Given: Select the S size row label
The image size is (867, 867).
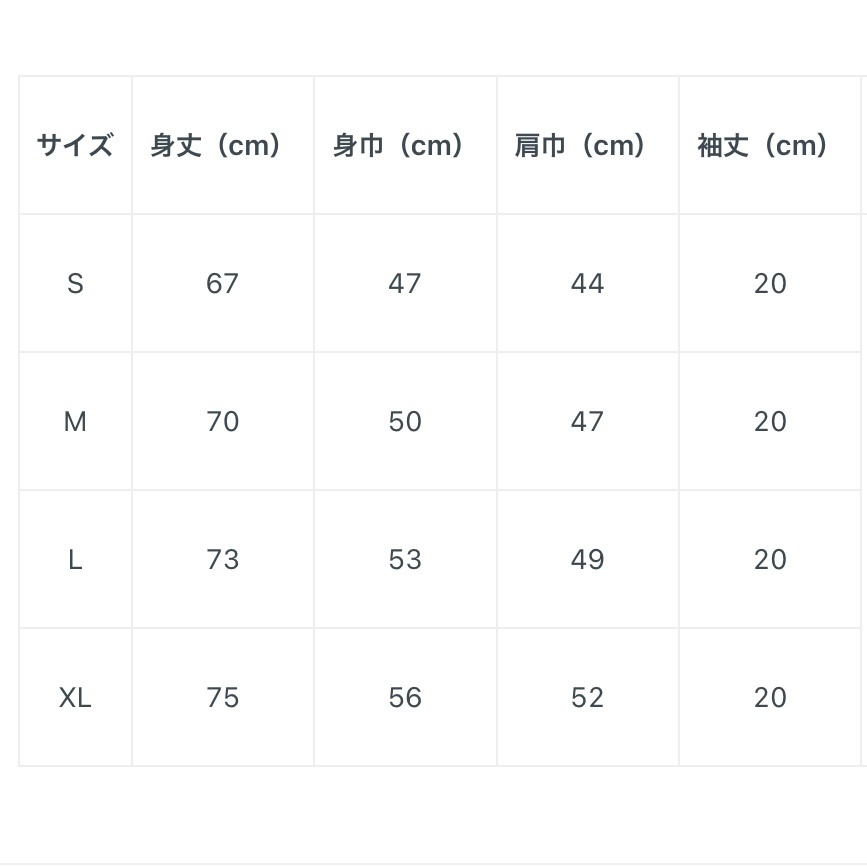Looking at the screenshot, I should [75, 284].
